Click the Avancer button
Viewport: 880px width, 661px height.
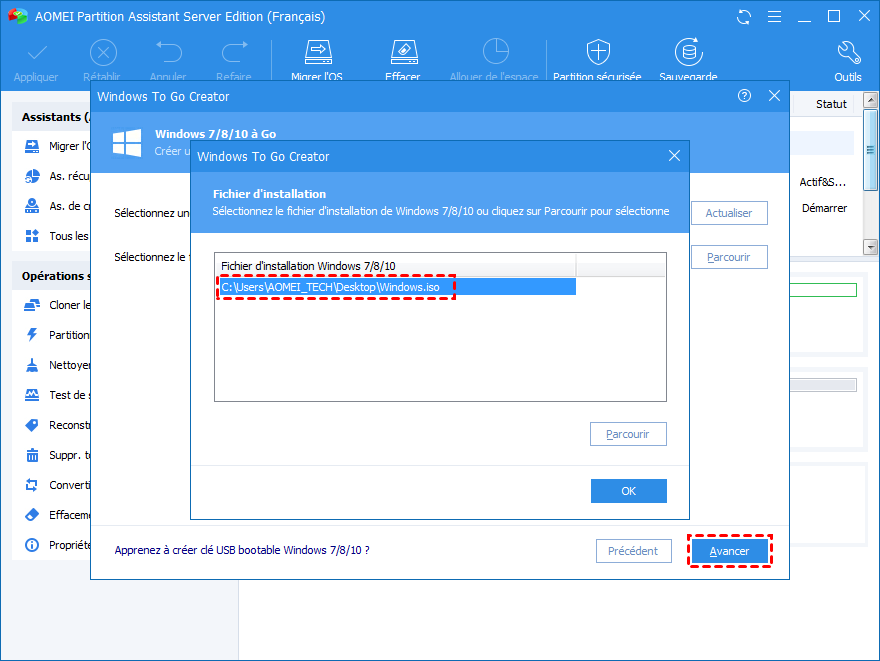tap(730, 551)
